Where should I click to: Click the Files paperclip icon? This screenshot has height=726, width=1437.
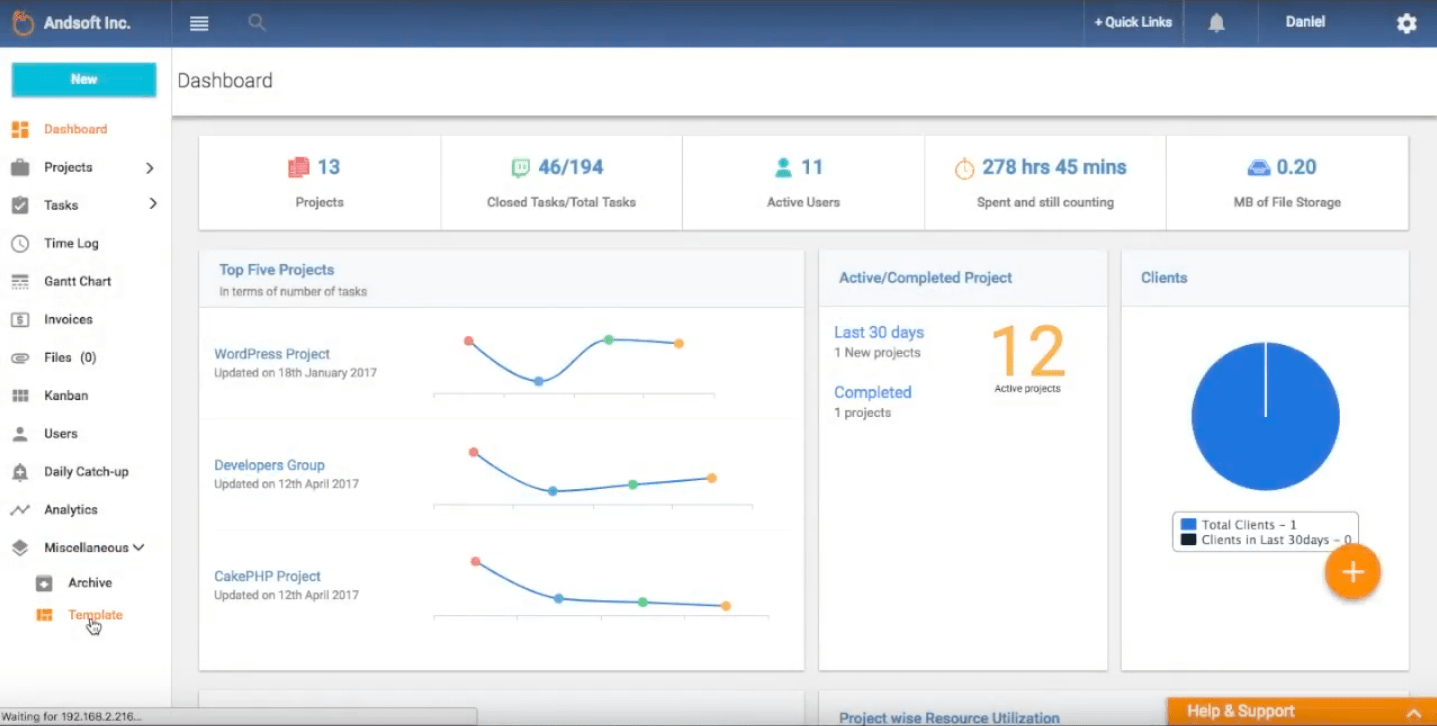click(x=20, y=357)
